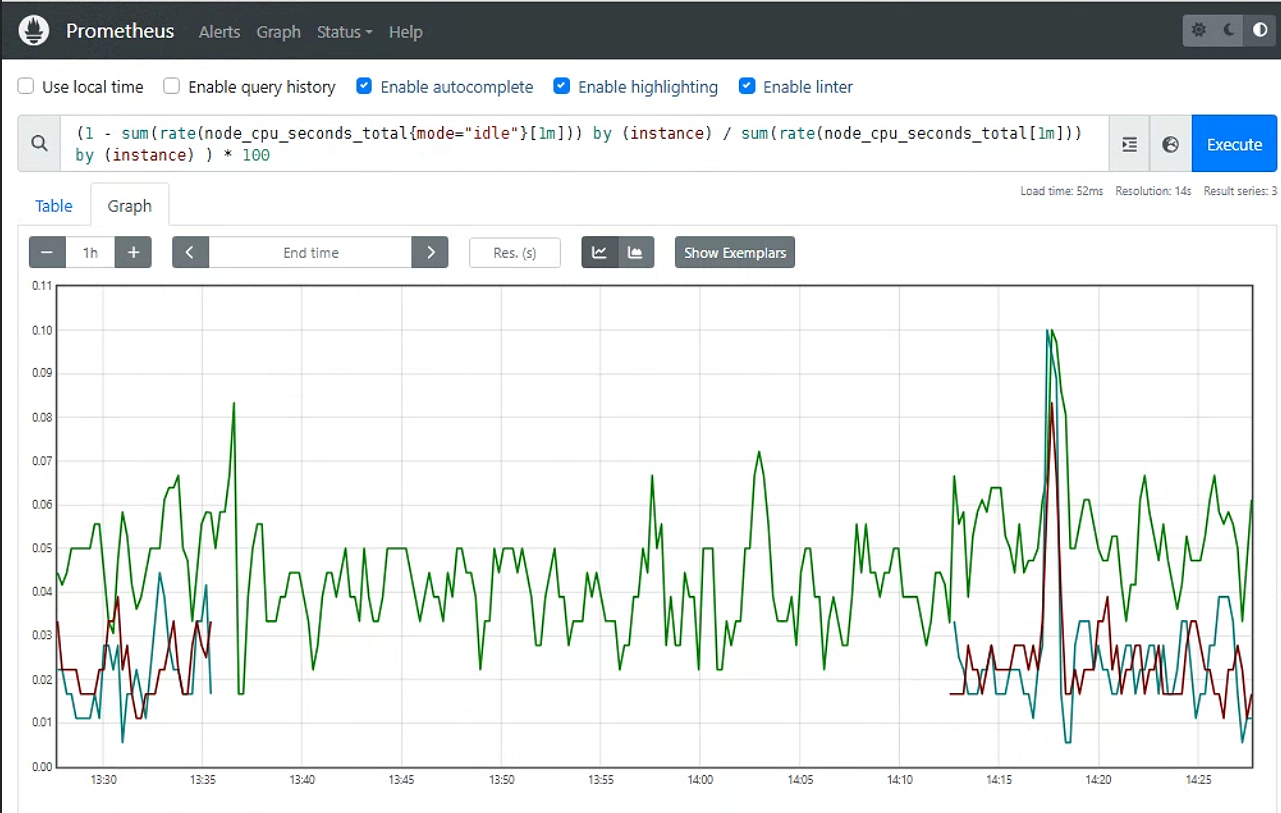Click the 1h range value field
This screenshot has width=1281, height=813.
[x=90, y=252]
